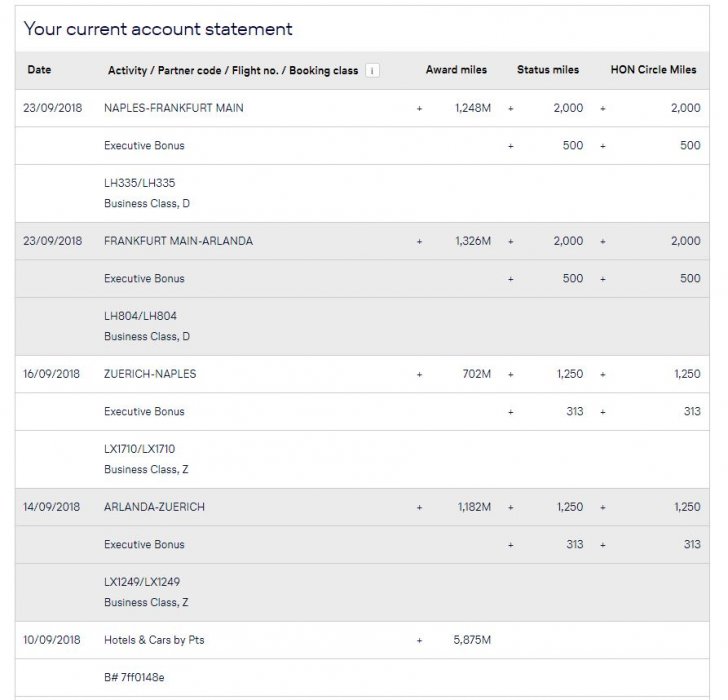Image resolution: width=728 pixels, height=700 pixels.
Task: Click the info icon beside Booking class
Action: [x=372, y=71]
